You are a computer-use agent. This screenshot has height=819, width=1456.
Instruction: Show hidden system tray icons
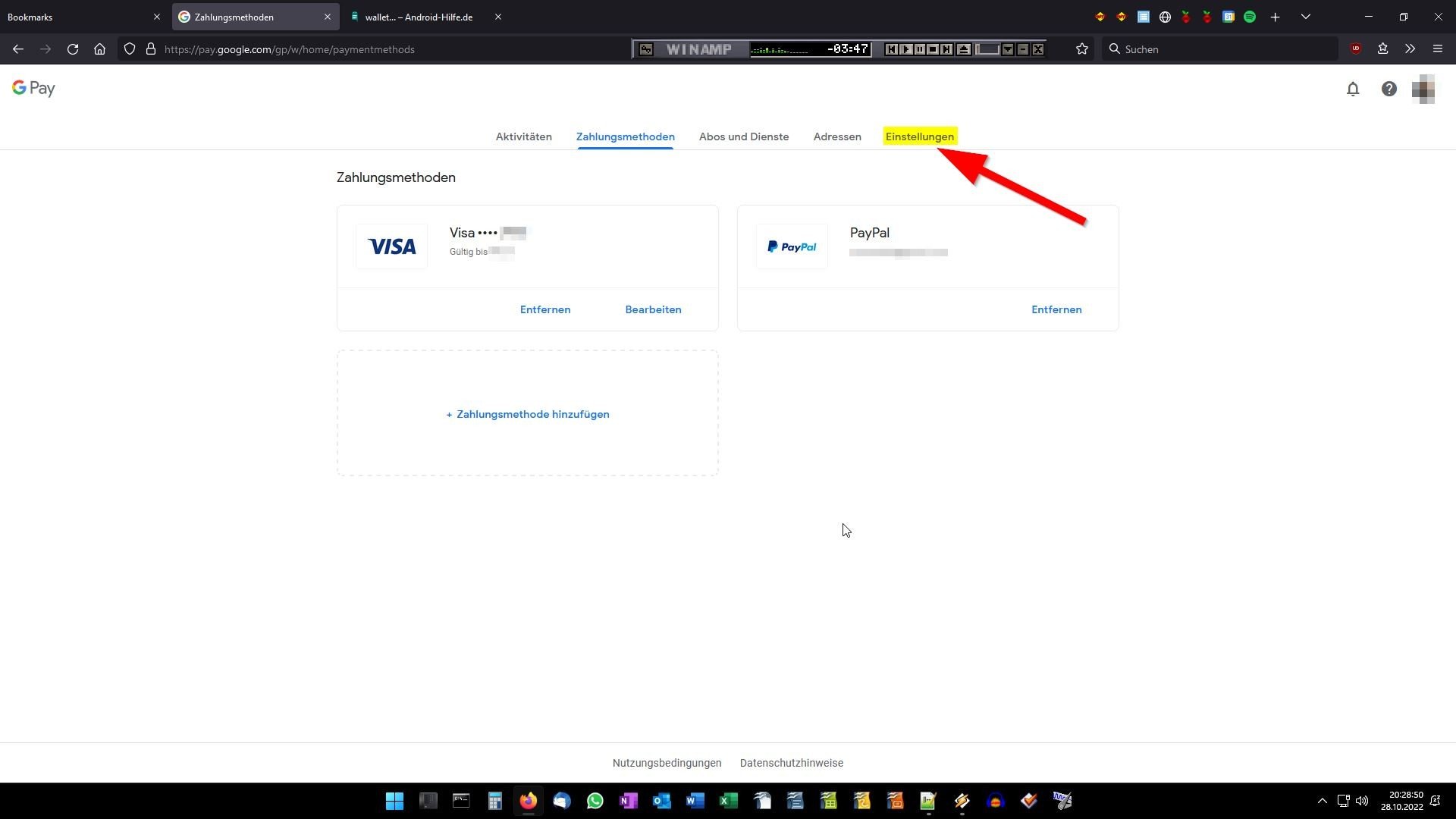click(1322, 801)
